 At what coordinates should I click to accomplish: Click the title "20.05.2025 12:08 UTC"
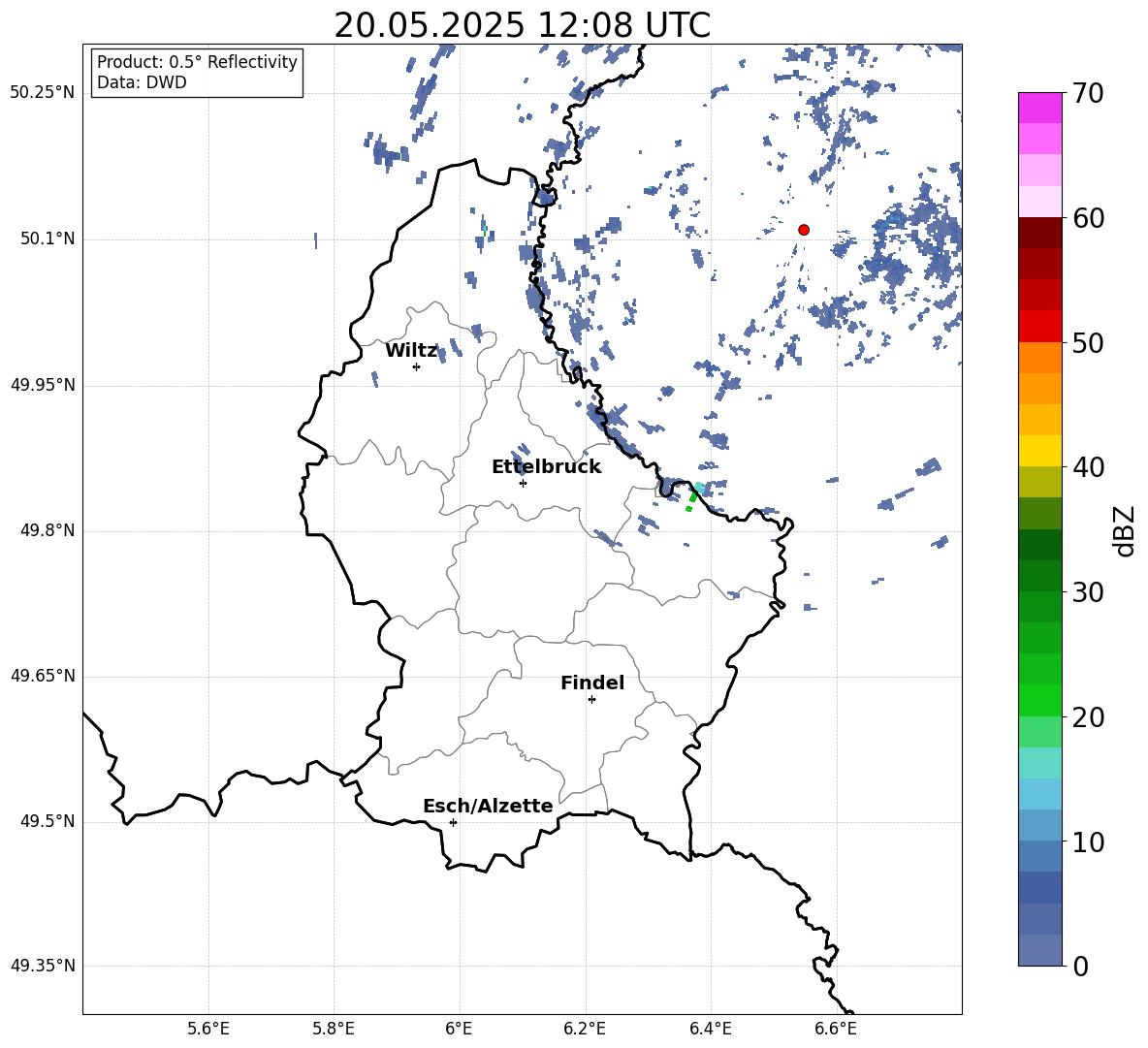point(522,25)
